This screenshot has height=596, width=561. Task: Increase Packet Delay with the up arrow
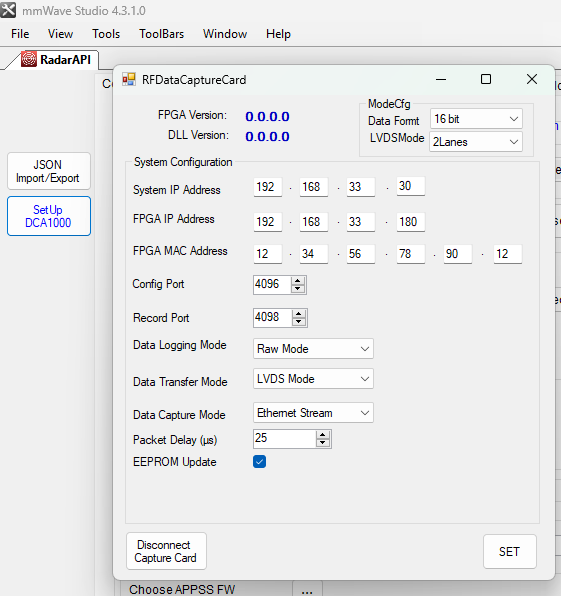click(x=323, y=435)
